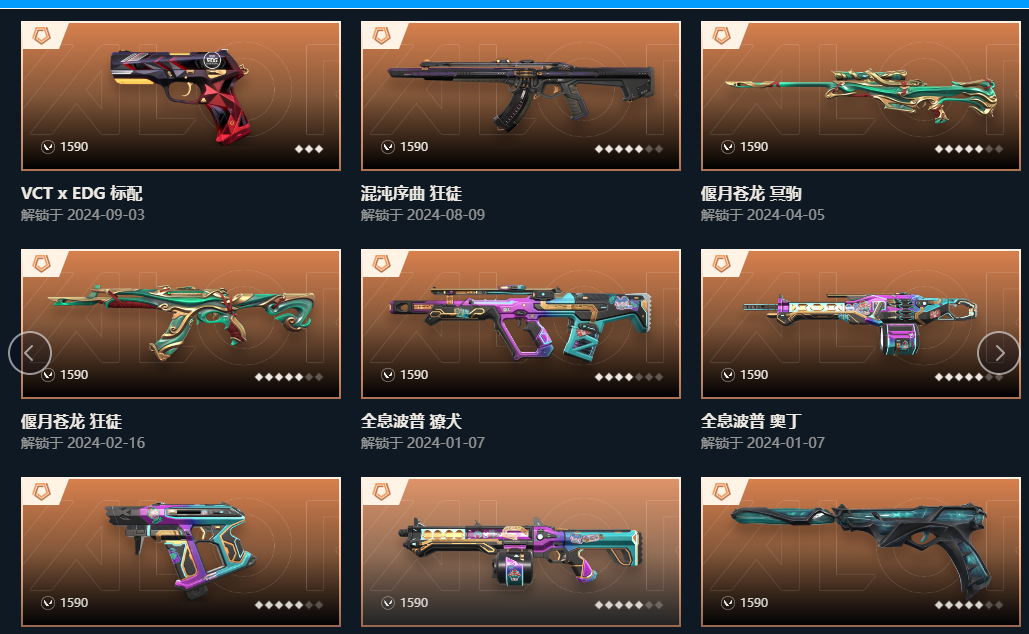The image size is (1029, 634).
Task: View the 全息波普 獠犬 skin thumbnail
Action: 520,324
